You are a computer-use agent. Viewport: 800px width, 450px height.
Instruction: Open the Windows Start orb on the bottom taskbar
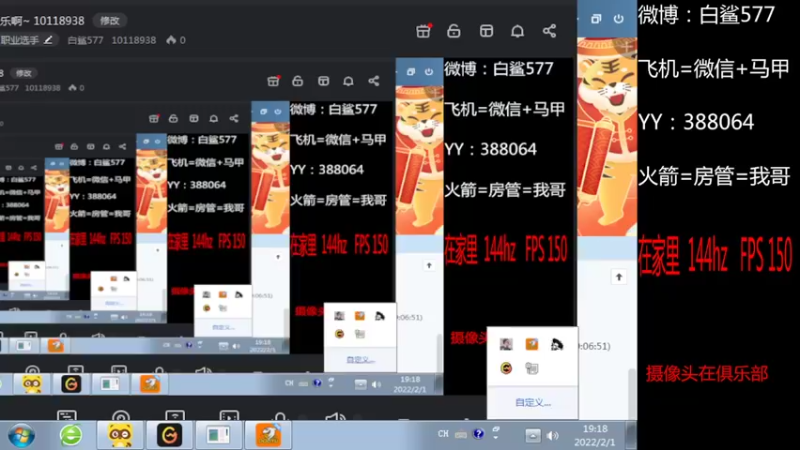(21, 436)
